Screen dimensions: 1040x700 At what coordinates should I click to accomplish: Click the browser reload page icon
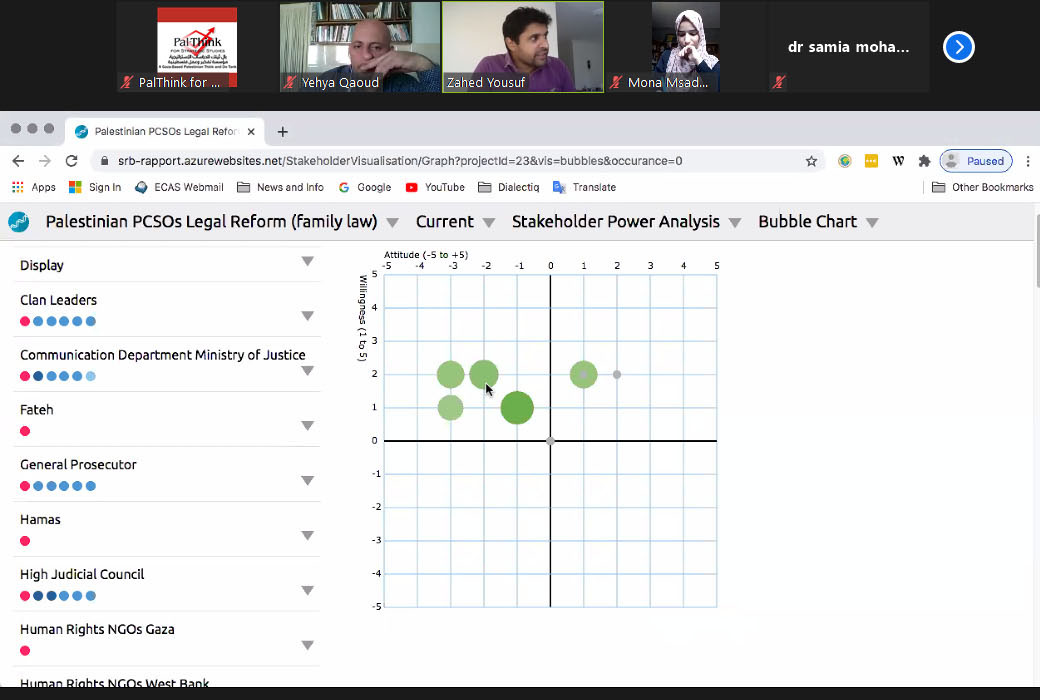coord(71,161)
